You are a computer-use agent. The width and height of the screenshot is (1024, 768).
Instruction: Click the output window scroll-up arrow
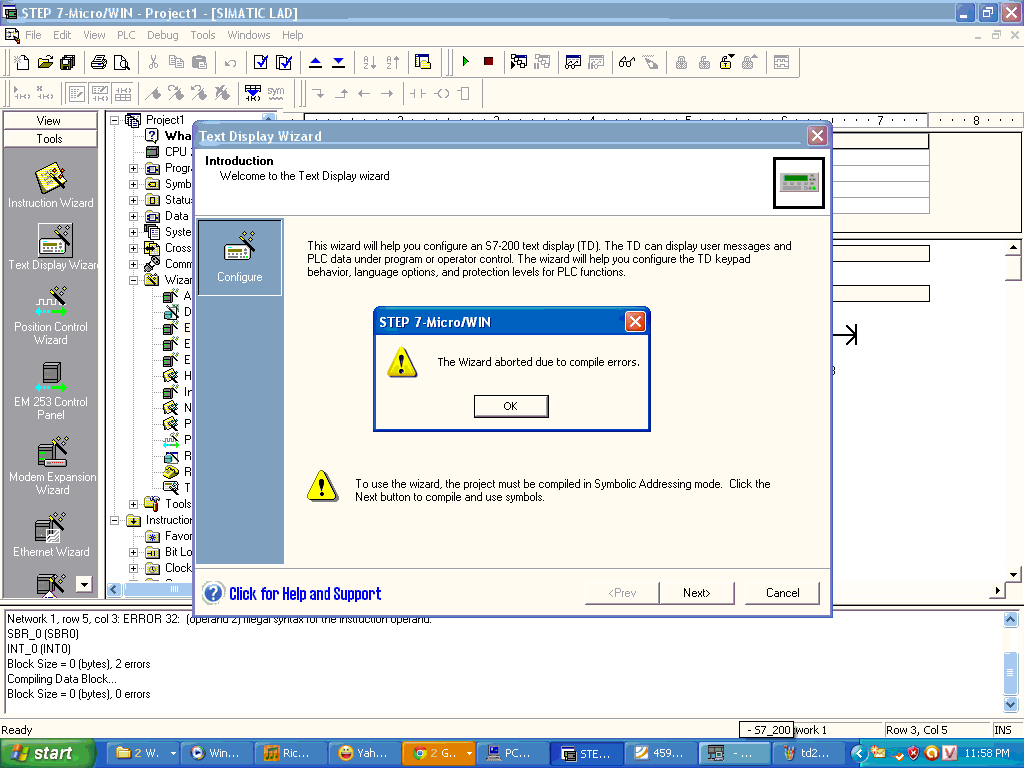pyautogui.click(x=1010, y=619)
